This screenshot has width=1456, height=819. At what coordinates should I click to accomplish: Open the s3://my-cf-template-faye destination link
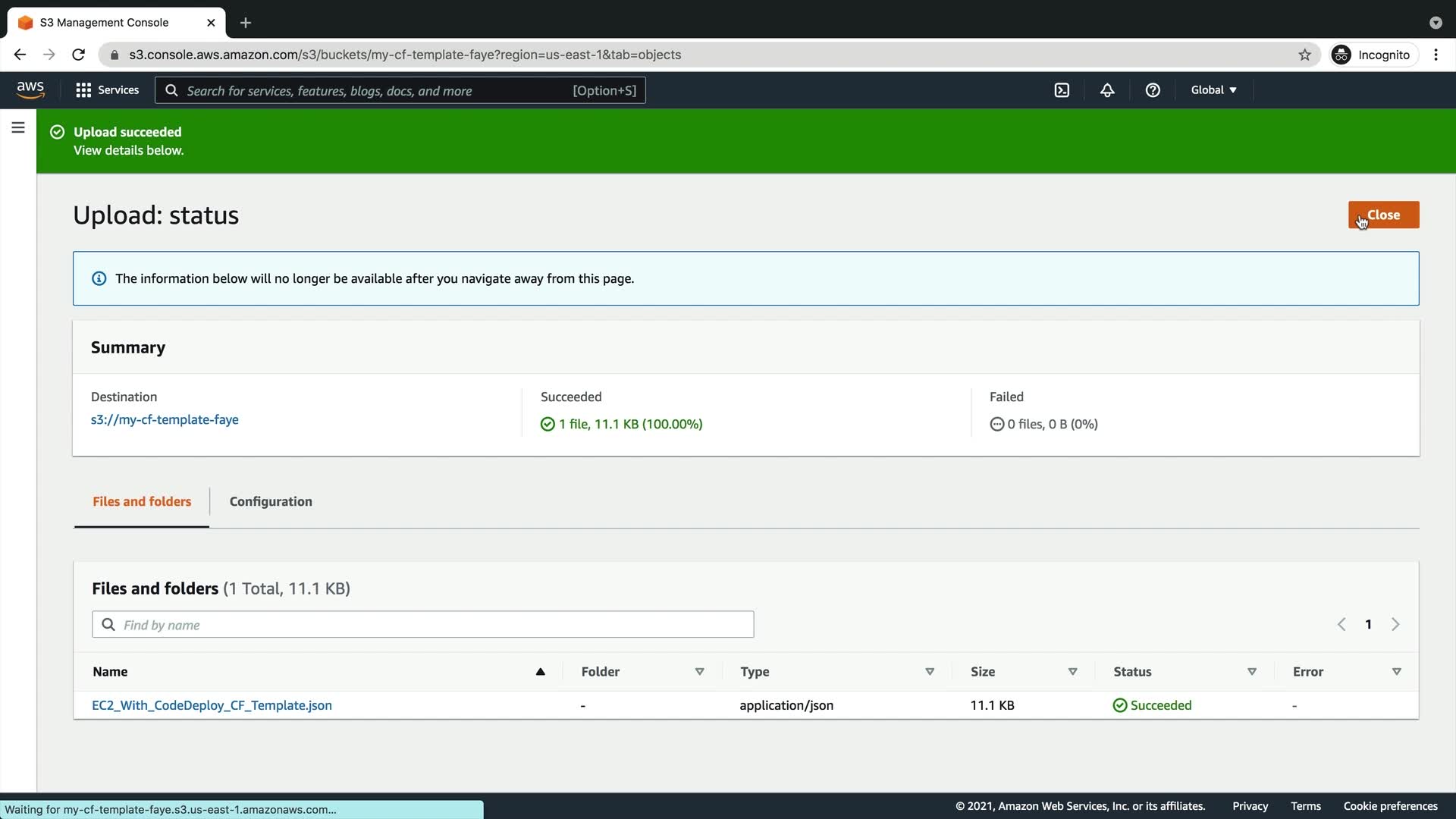pyautogui.click(x=165, y=419)
